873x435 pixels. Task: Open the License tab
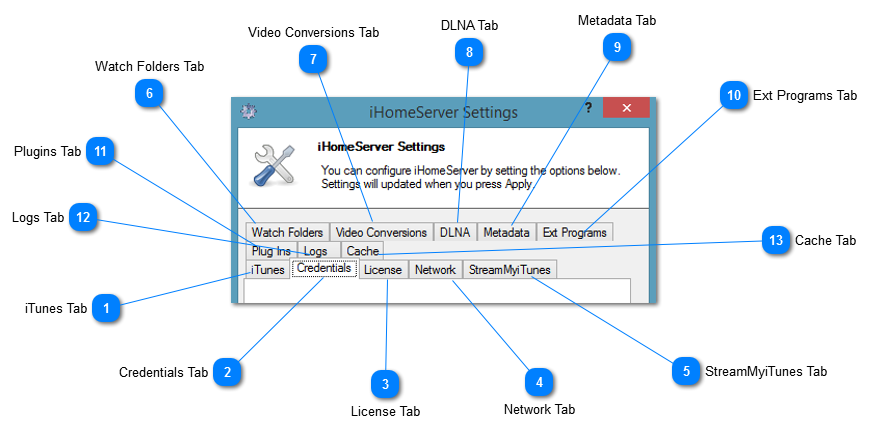tap(383, 270)
